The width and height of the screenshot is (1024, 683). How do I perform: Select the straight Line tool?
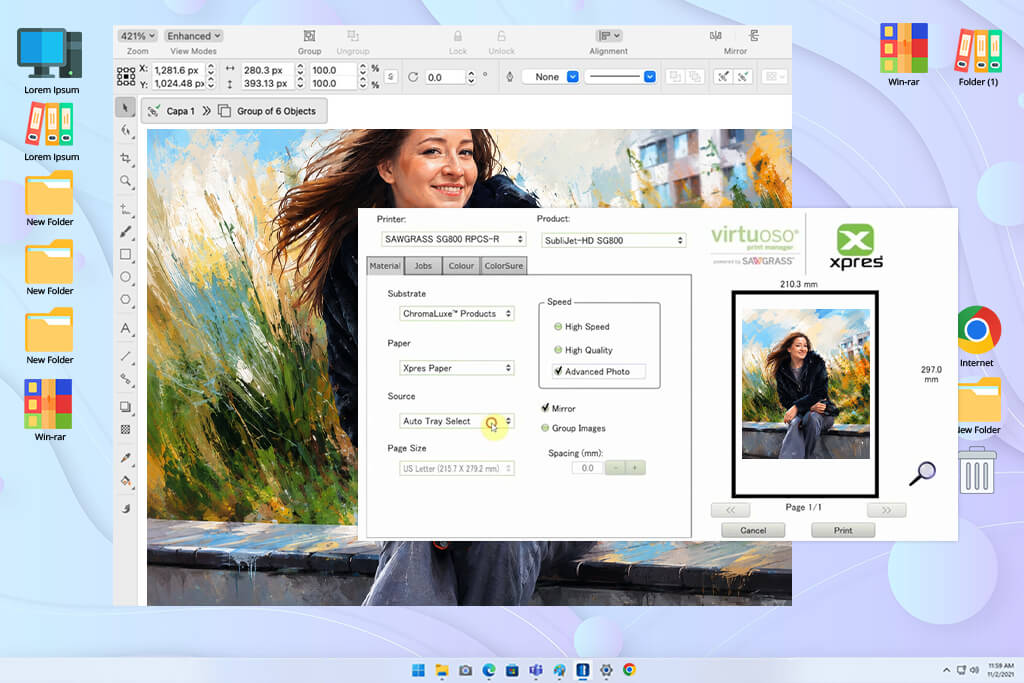pos(125,357)
